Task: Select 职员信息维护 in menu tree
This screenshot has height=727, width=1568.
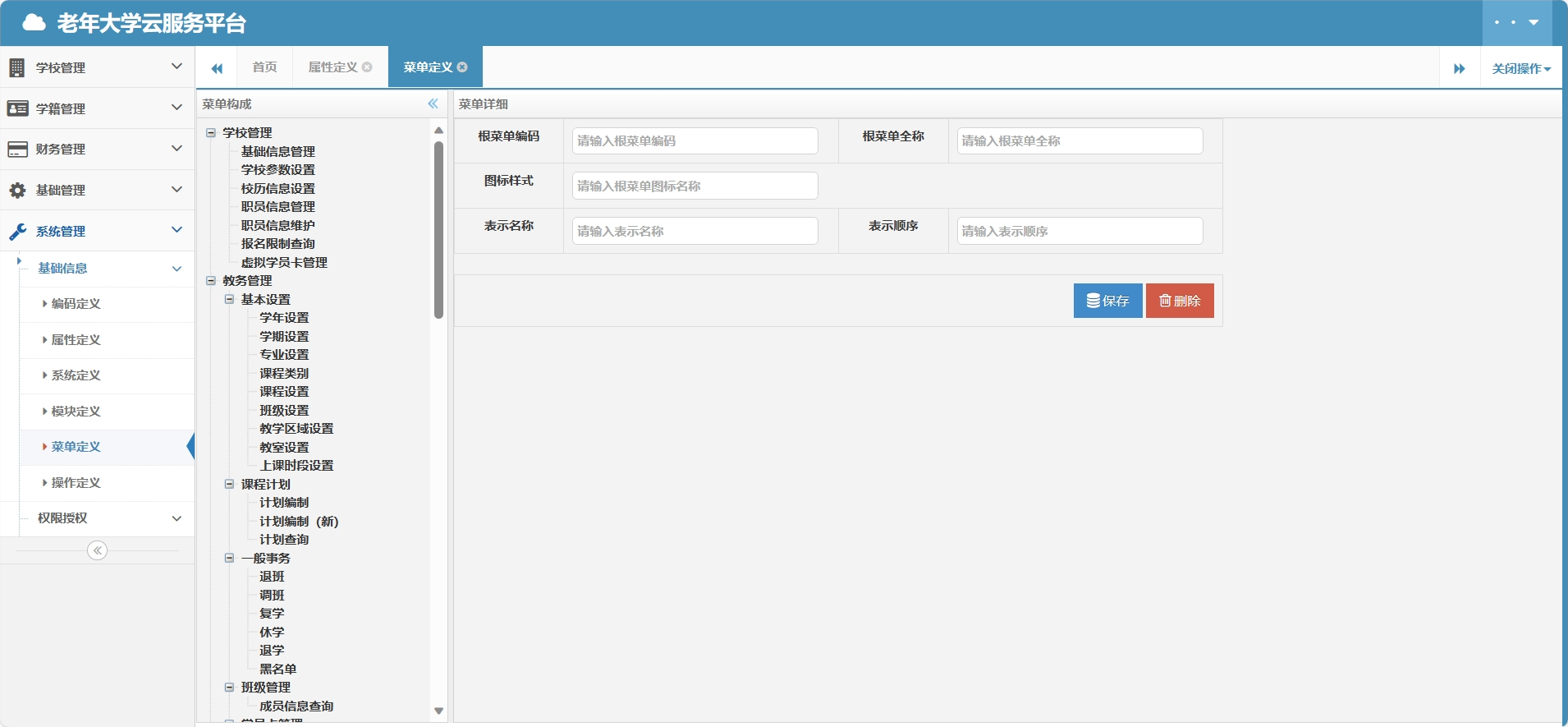Action: click(277, 225)
